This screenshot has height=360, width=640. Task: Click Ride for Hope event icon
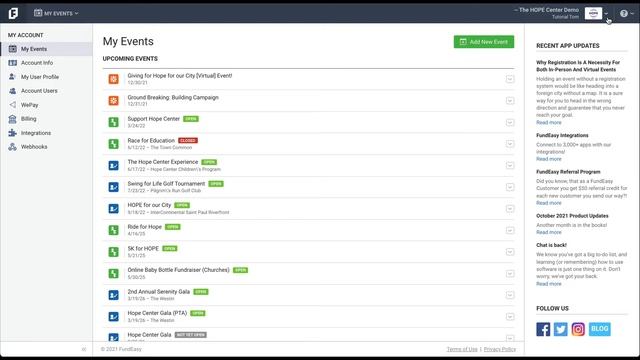tap(113, 230)
